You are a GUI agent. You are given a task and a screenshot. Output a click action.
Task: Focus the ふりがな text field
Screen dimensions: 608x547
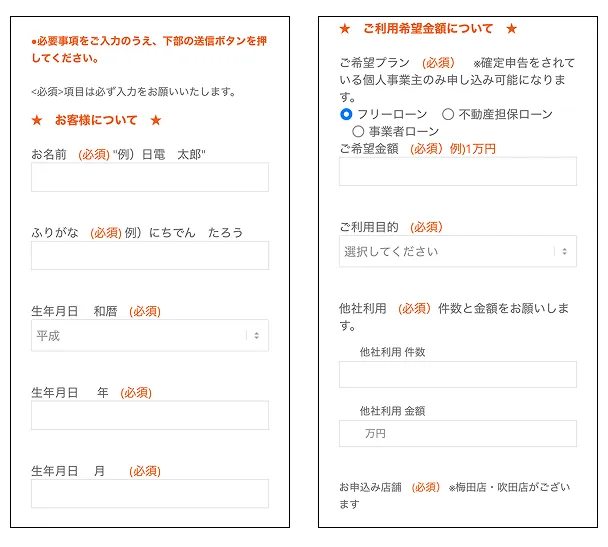(150, 255)
